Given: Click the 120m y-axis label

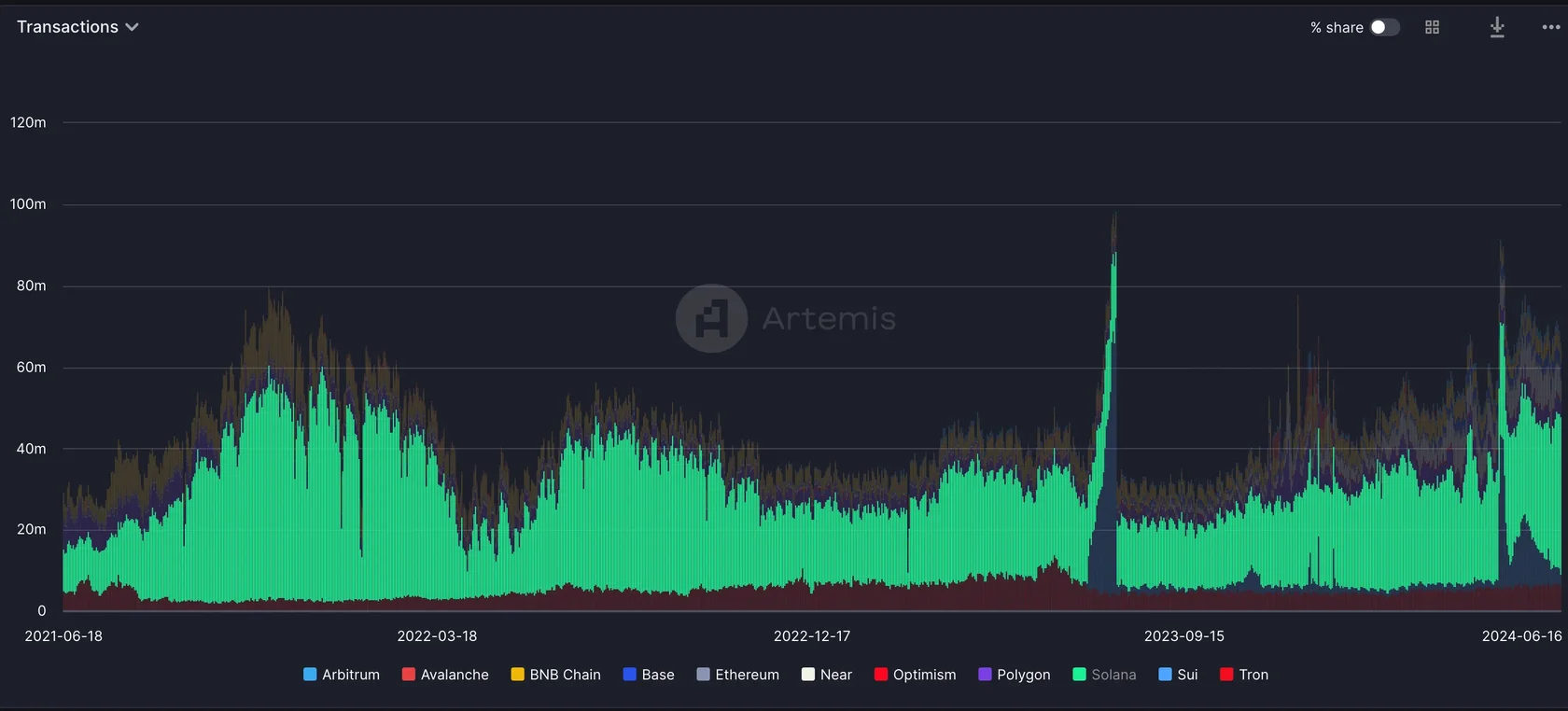Looking at the screenshot, I should (x=28, y=122).
